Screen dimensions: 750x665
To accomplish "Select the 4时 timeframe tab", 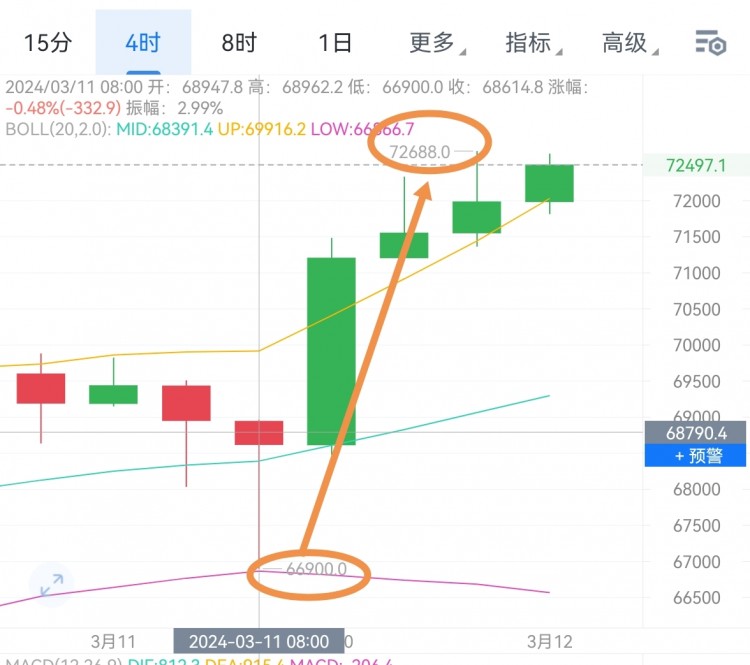I will click(143, 43).
